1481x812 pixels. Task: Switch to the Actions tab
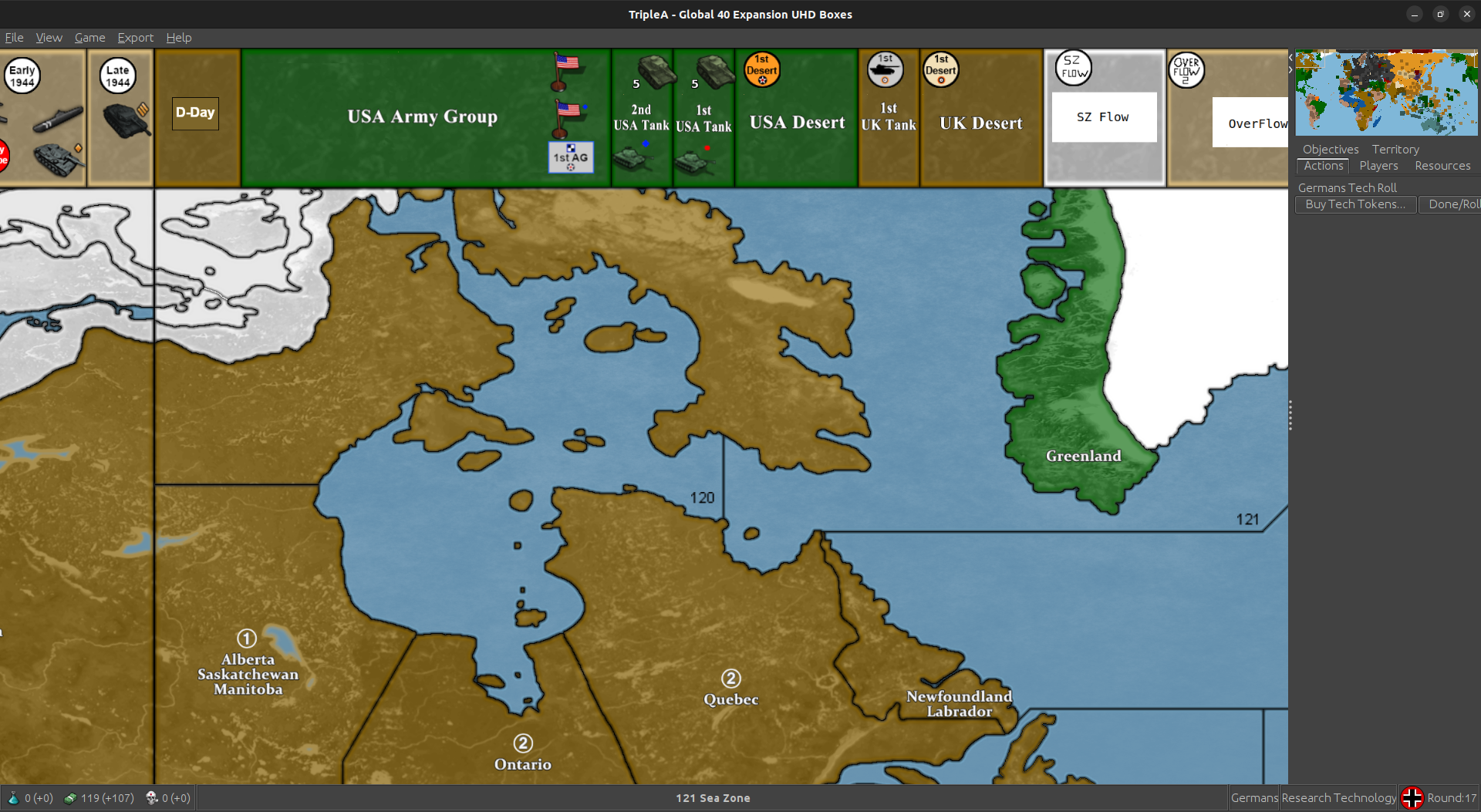[1324, 166]
